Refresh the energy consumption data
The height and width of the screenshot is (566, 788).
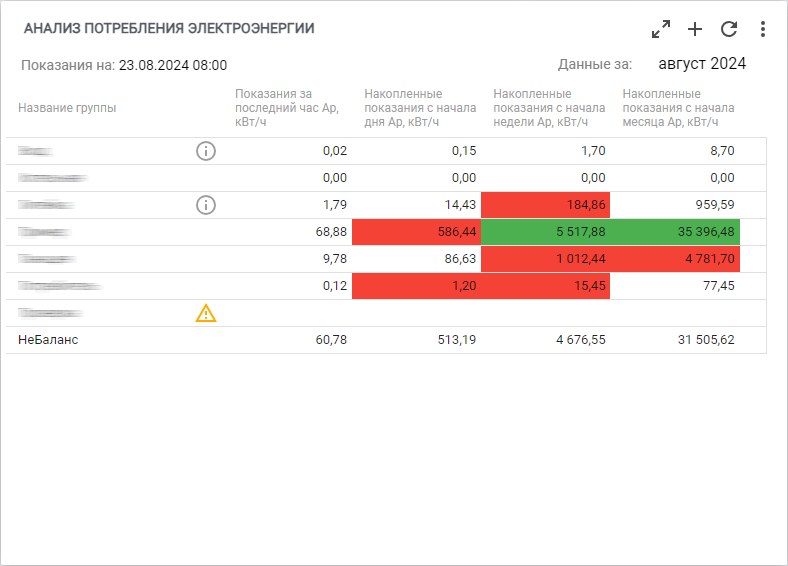tap(729, 29)
